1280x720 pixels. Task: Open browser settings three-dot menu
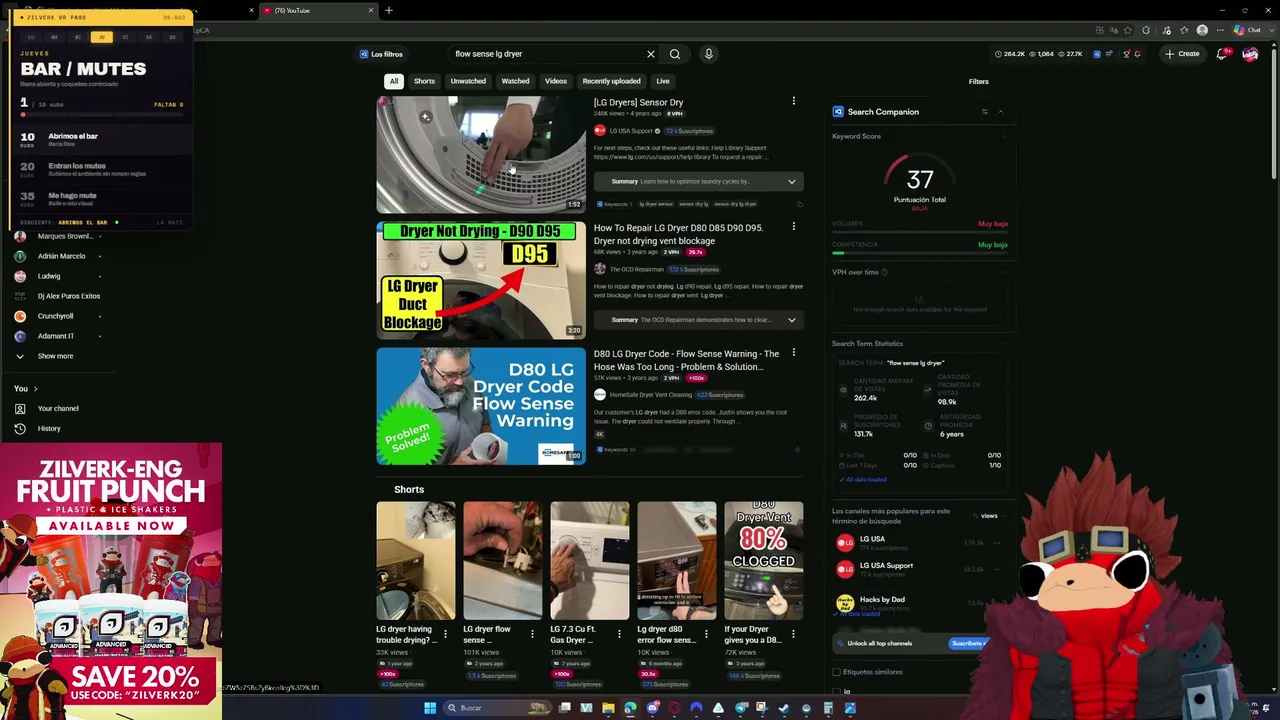click(x=1220, y=30)
